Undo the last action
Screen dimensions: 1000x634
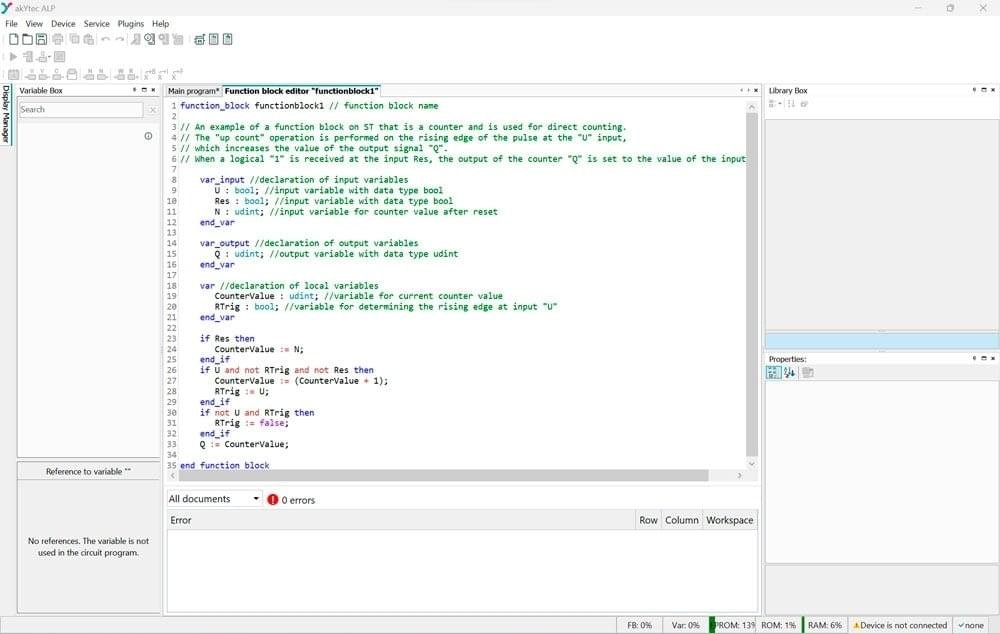coord(106,38)
